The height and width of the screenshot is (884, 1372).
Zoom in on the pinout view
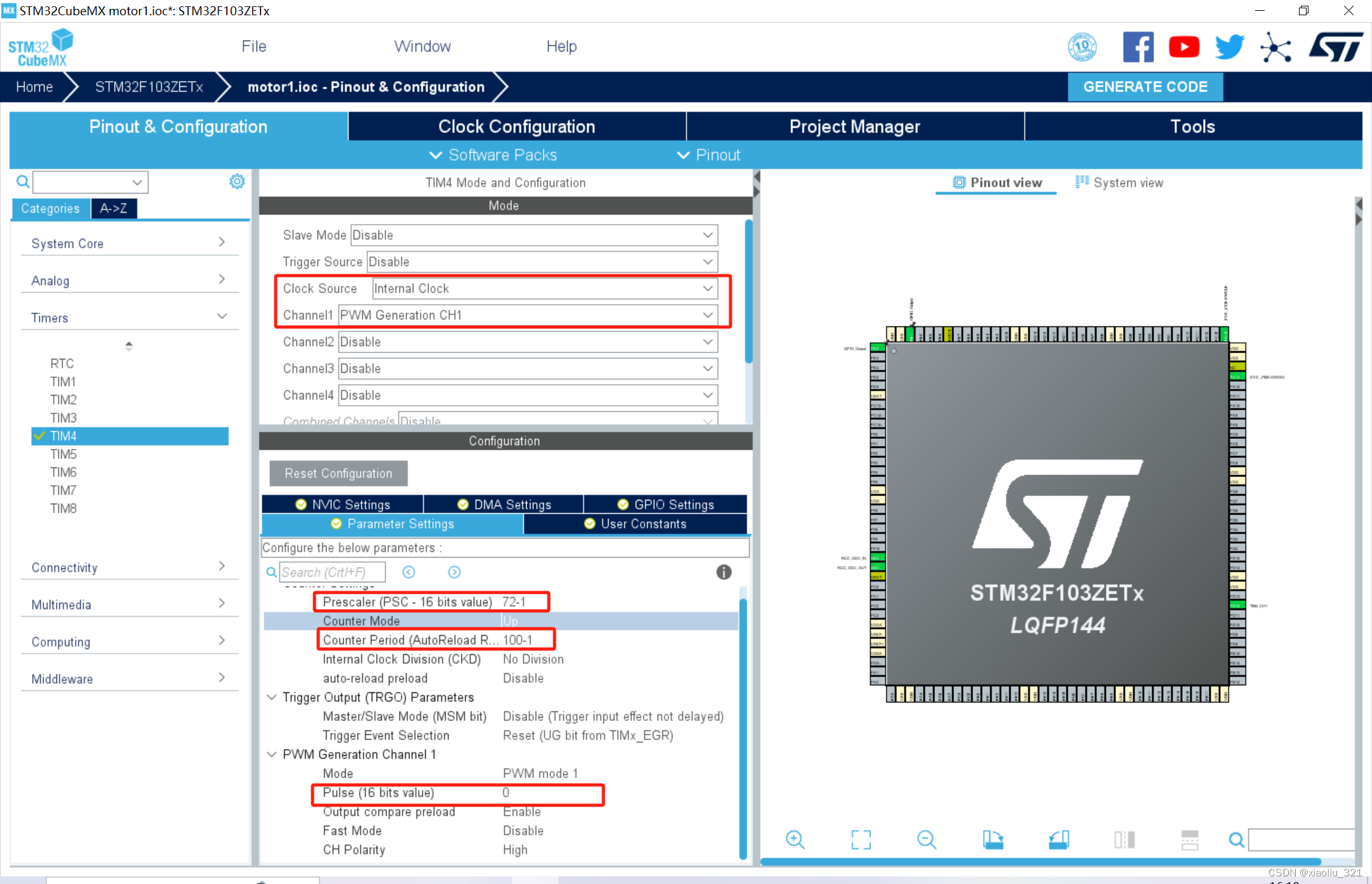tap(795, 840)
